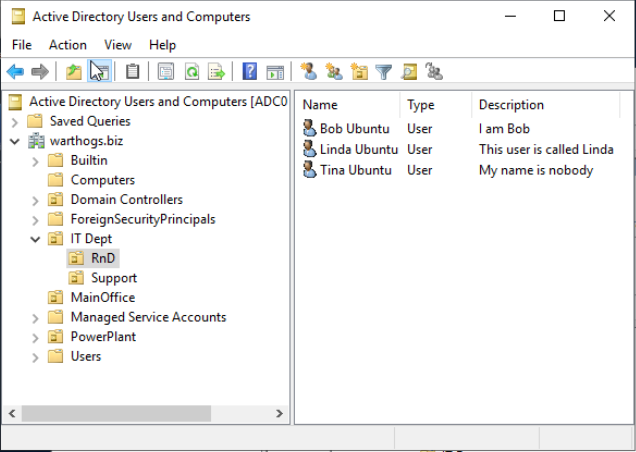The width and height of the screenshot is (636, 452).
Task: Open the File menu
Action: point(22,45)
